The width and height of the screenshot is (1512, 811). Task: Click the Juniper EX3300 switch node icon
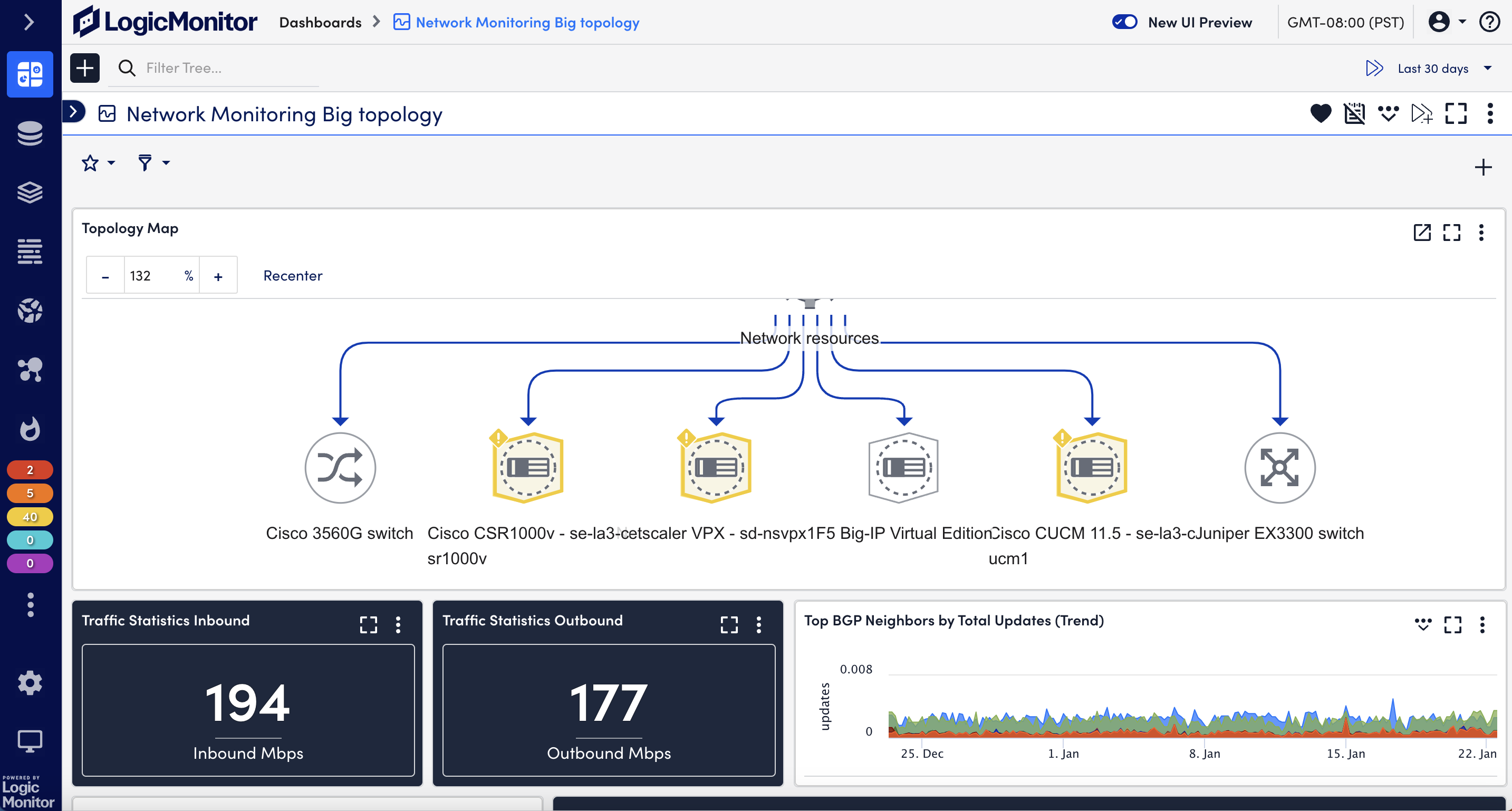[1279, 468]
